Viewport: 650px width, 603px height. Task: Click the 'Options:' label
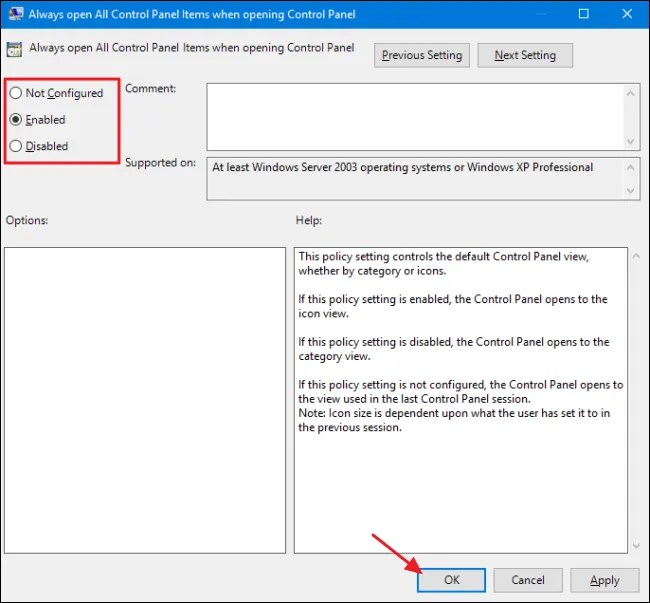(27, 220)
